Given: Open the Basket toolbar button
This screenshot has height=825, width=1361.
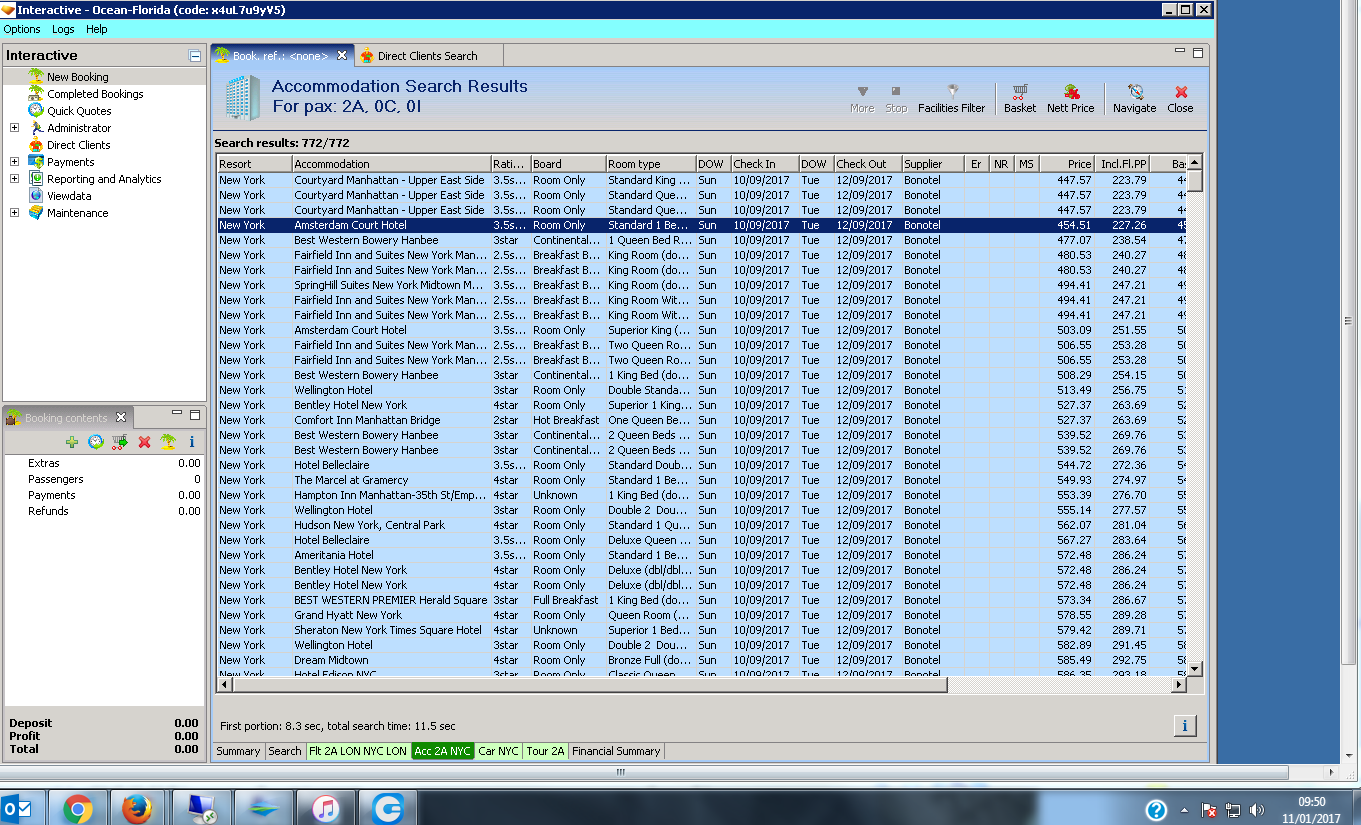Looking at the screenshot, I should coord(1020,98).
